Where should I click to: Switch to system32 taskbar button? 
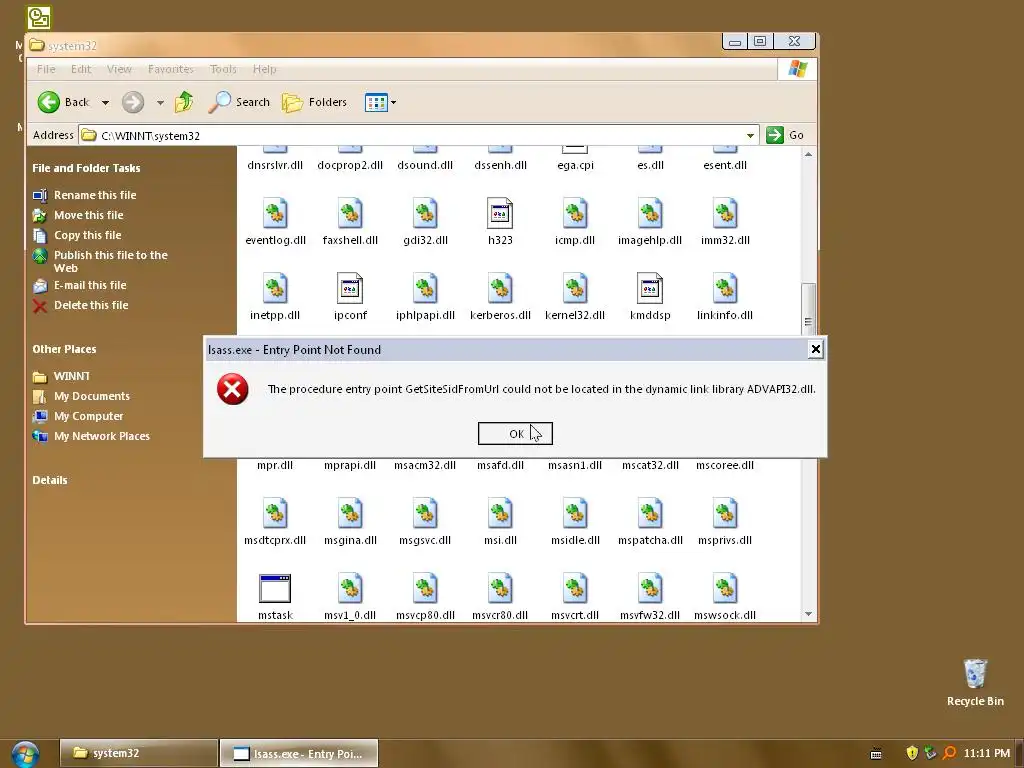(138, 753)
